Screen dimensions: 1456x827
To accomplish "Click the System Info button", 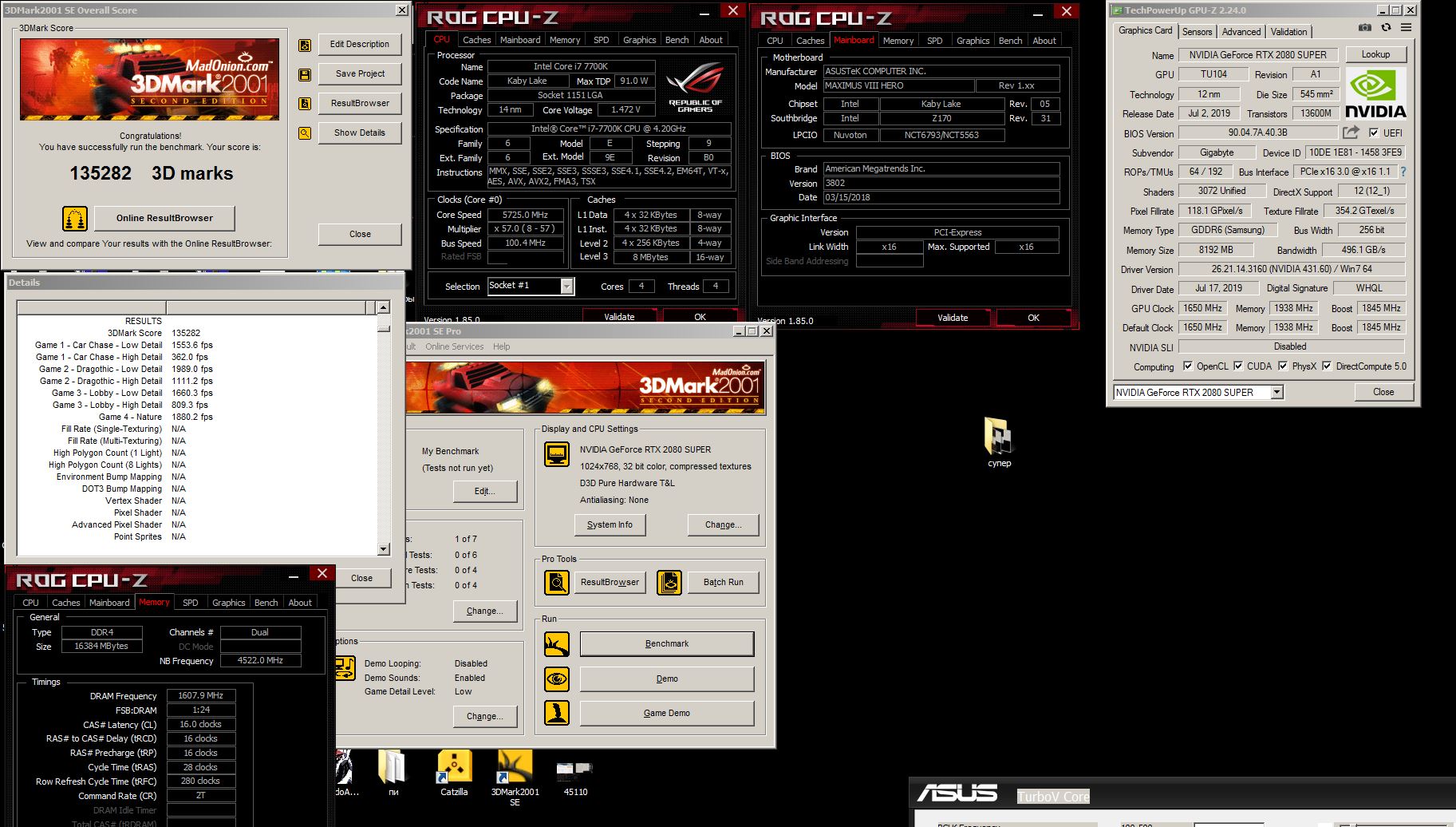I will tap(610, 524).
